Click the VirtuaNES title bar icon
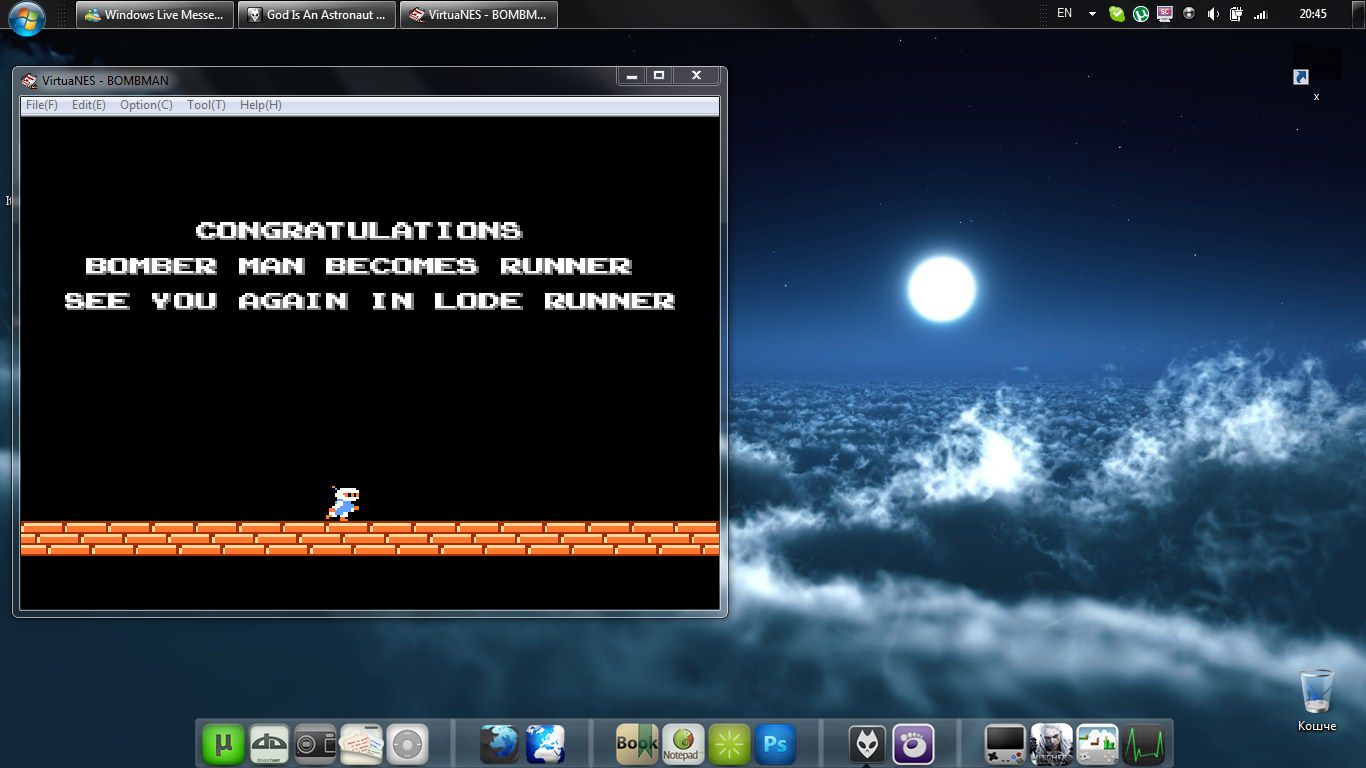 30,81
